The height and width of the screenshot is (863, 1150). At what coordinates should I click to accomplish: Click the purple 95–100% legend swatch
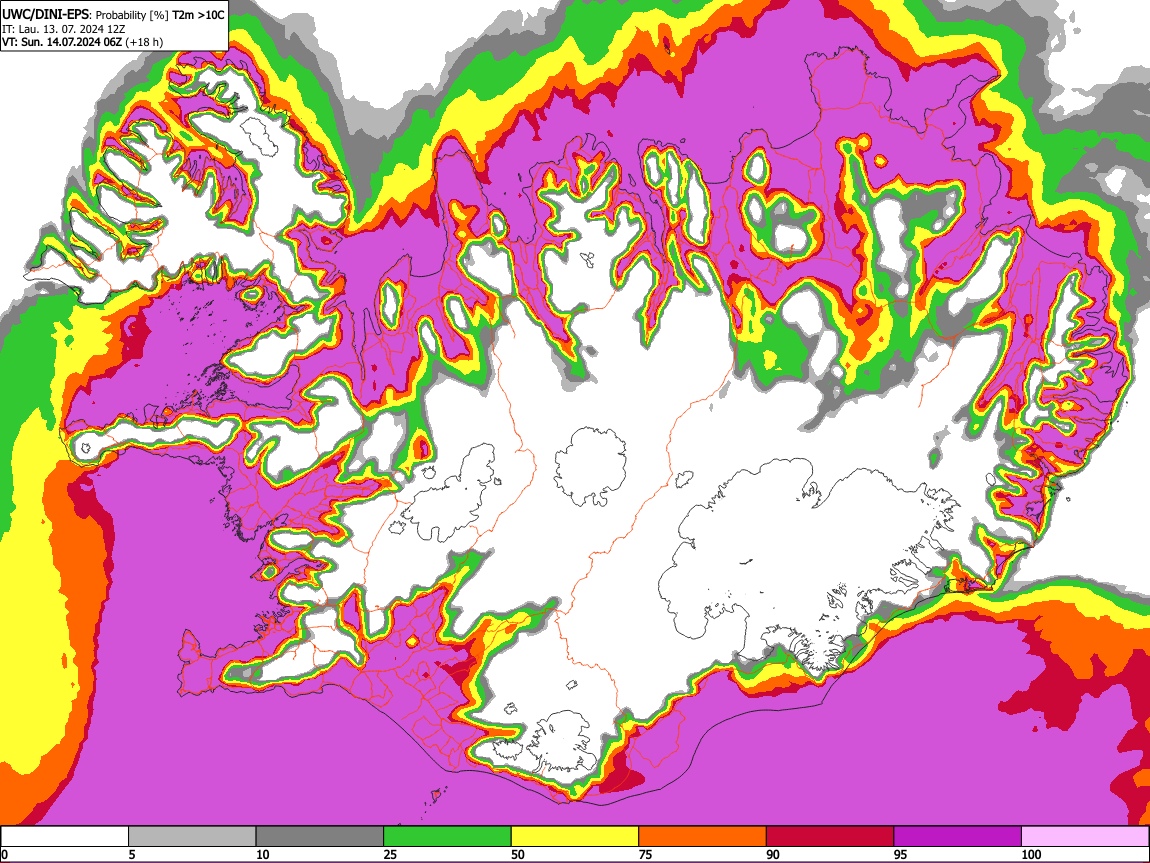tap(958, 837)
